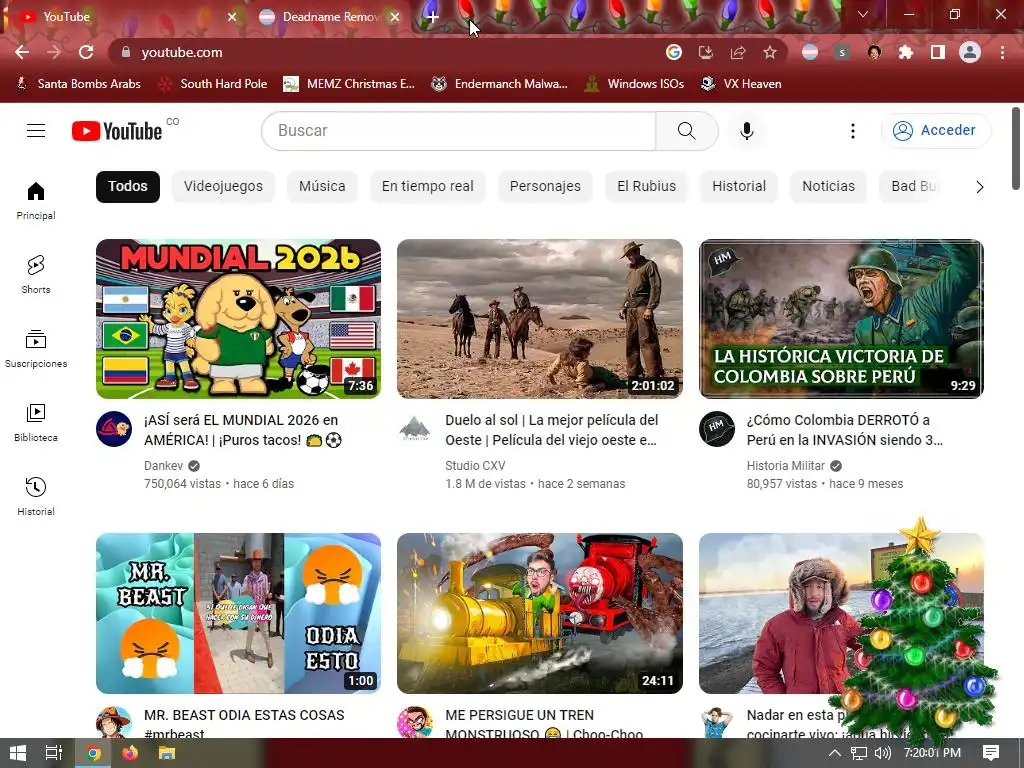Select the El Rubius filter chip
Viewport: 1024px width, 768px height.
pyautogui.click(x=647, y=187)
